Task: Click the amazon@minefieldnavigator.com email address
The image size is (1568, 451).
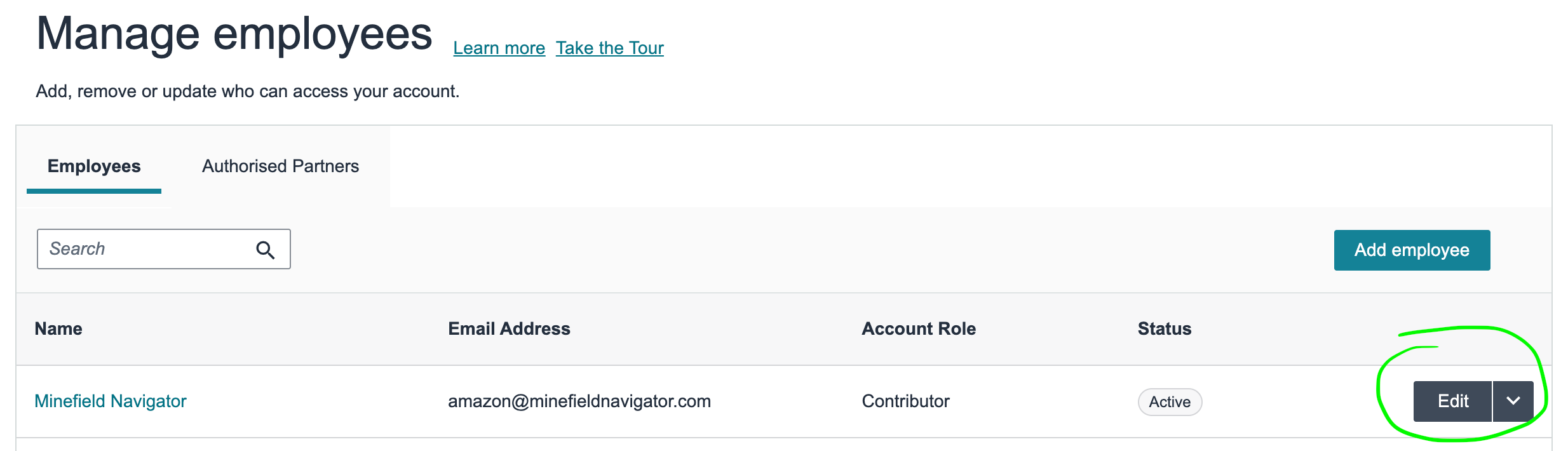Action: tap(579, 401)
